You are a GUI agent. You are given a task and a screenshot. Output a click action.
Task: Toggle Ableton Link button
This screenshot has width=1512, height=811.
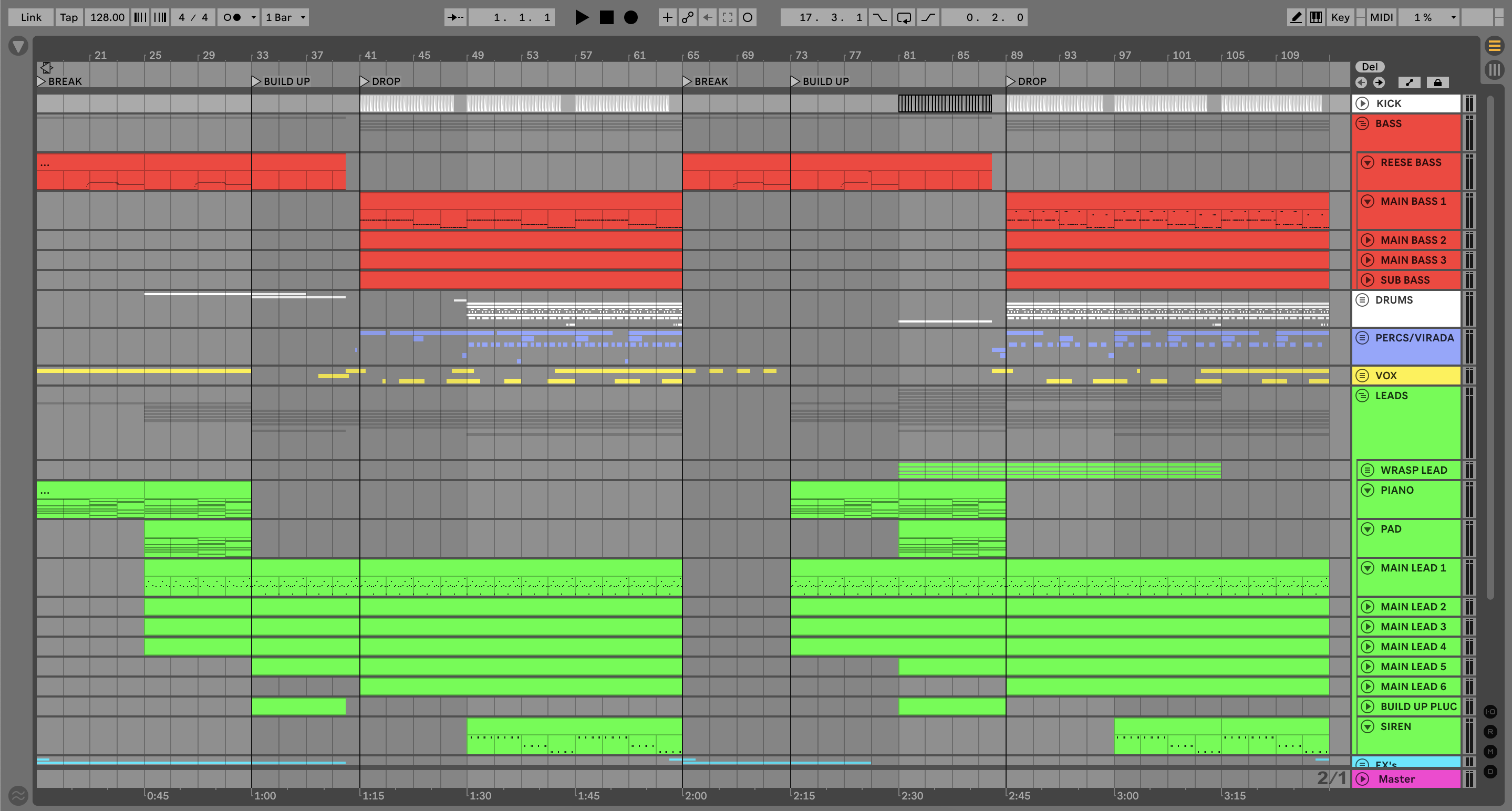31,18
